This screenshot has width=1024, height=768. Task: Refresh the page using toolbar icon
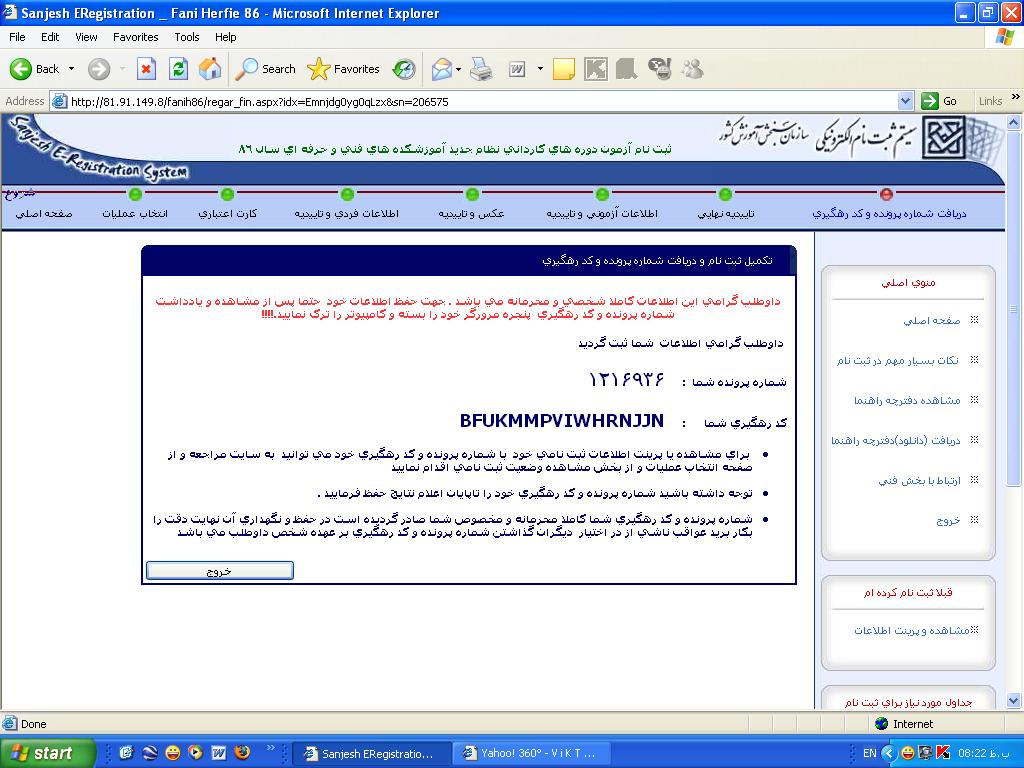[178, 69]
